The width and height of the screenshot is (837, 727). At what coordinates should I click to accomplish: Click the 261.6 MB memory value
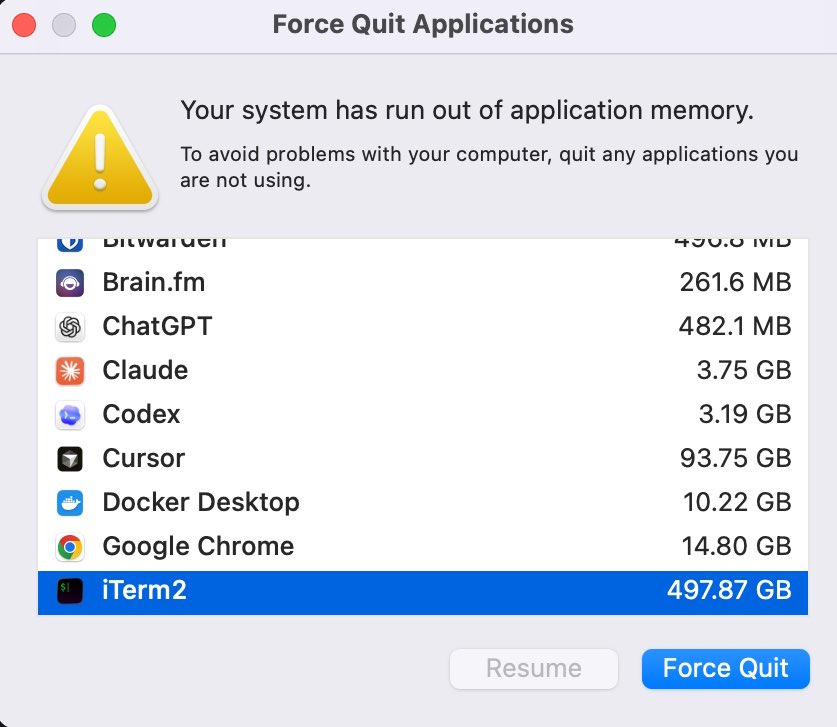pos(735,282)
